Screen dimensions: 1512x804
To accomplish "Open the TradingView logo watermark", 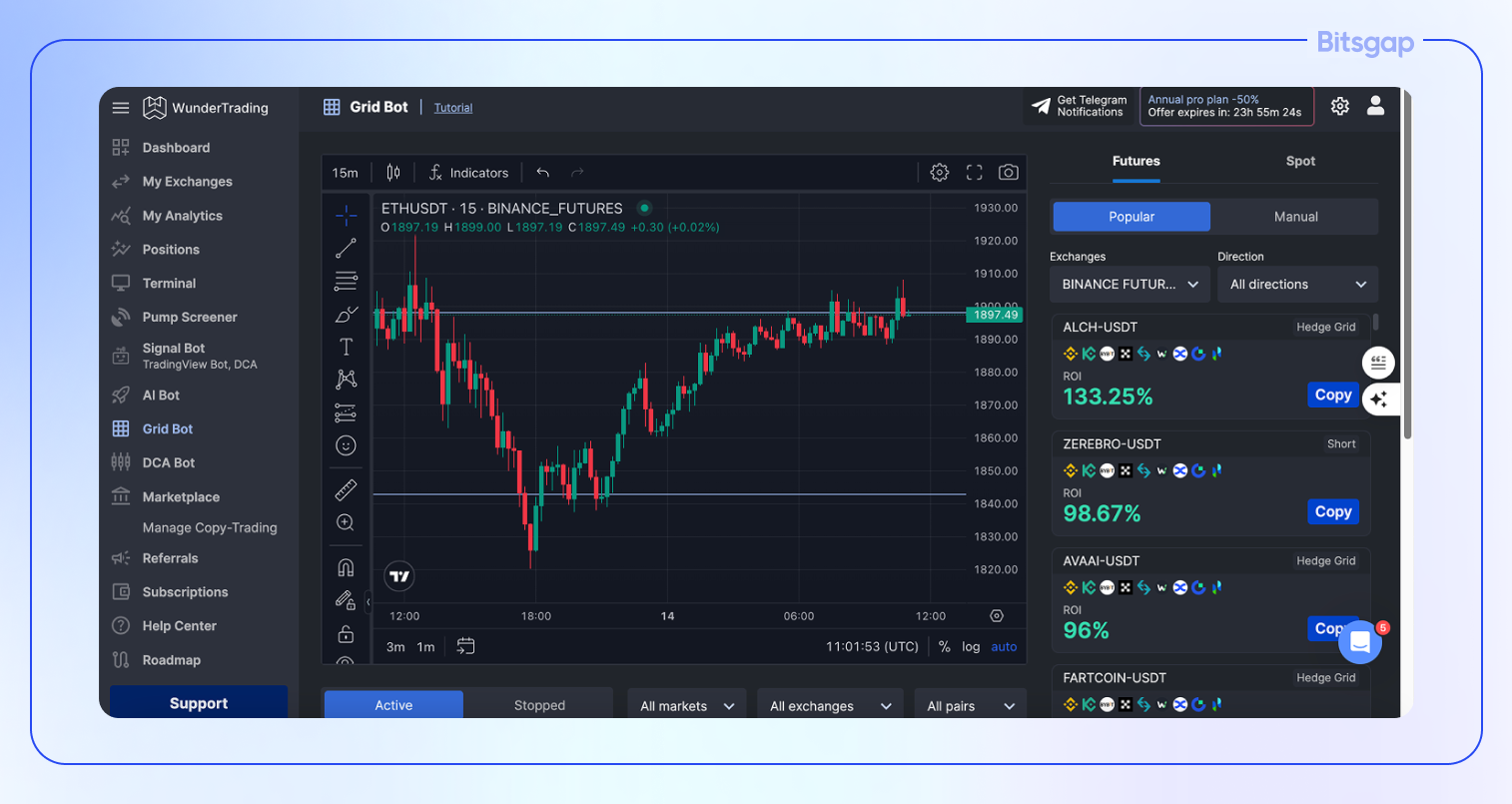I will [398, 575].
